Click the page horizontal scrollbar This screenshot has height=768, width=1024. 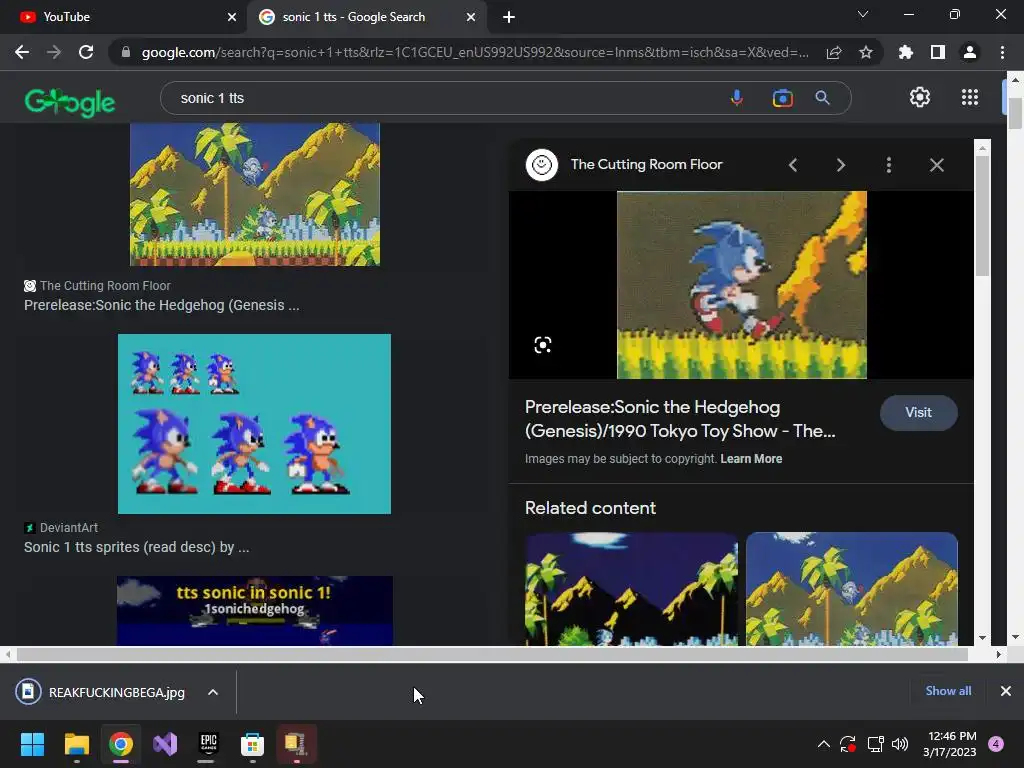click(492, 654)
